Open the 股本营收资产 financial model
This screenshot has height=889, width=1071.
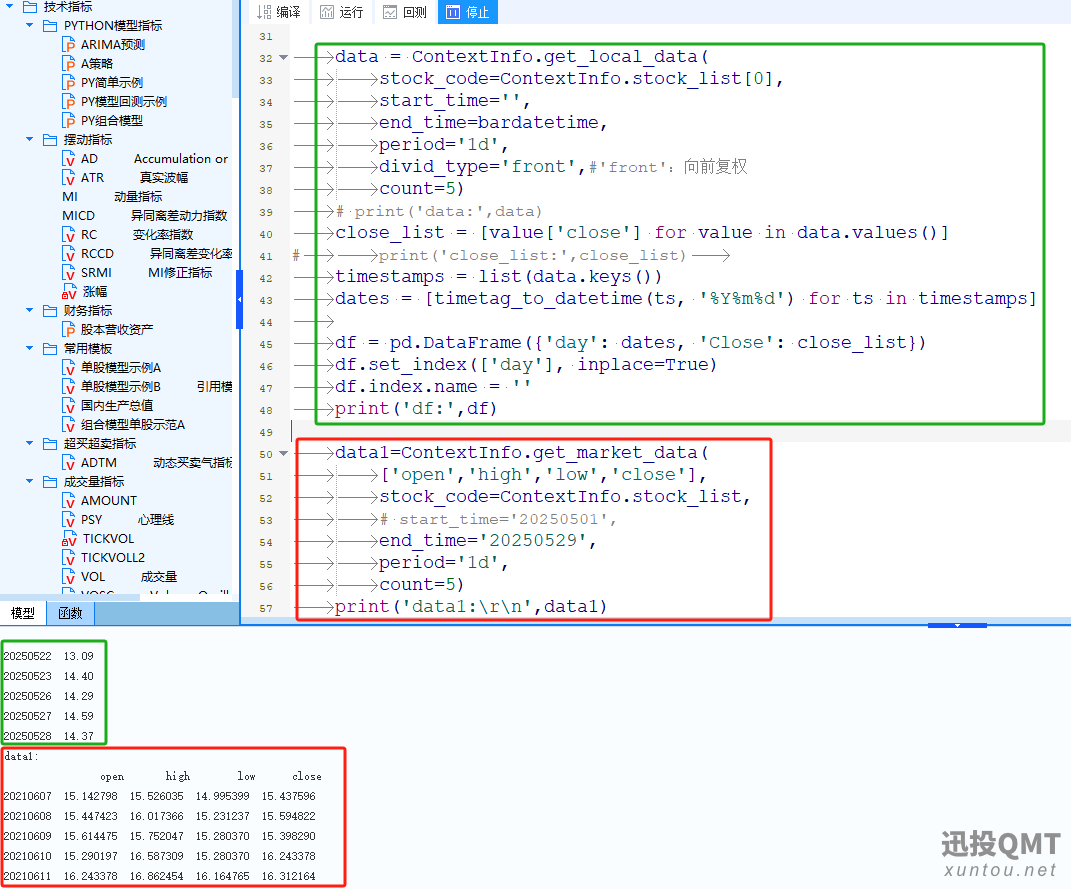pos(117,329)
